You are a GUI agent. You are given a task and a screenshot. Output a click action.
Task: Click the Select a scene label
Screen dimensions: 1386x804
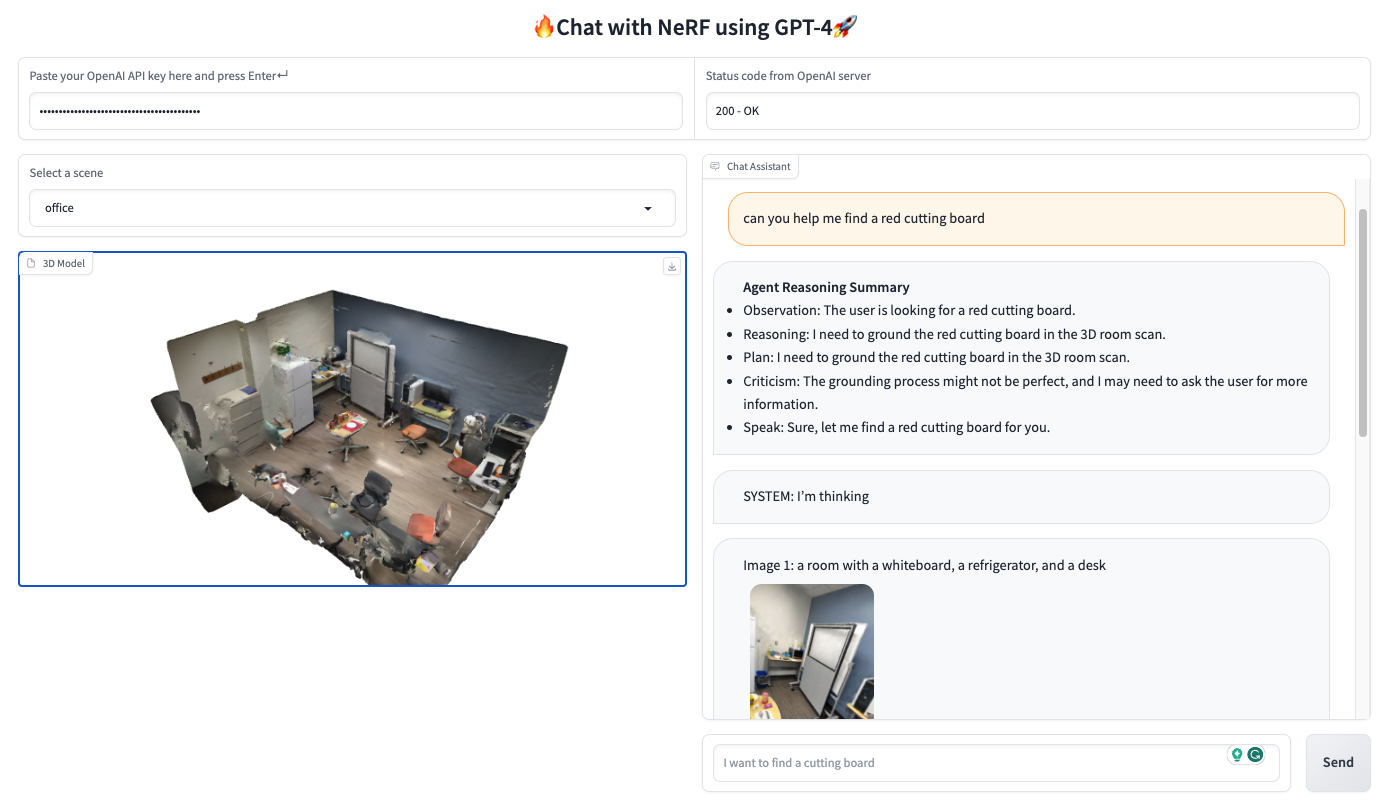point(66,173)
